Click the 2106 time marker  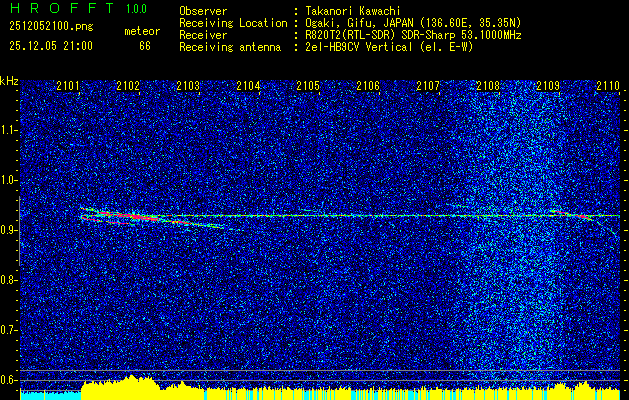pos(368,85)
